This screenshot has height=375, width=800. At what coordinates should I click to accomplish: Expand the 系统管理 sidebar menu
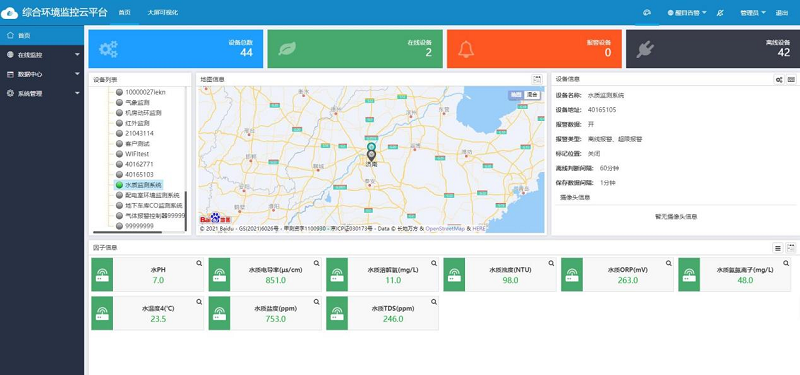(42, 93)
